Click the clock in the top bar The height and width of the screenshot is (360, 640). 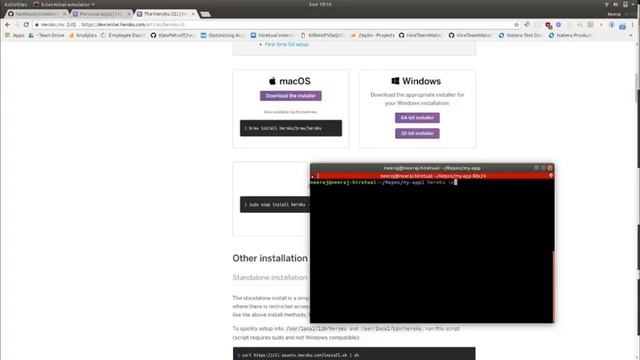pos(320,4)
